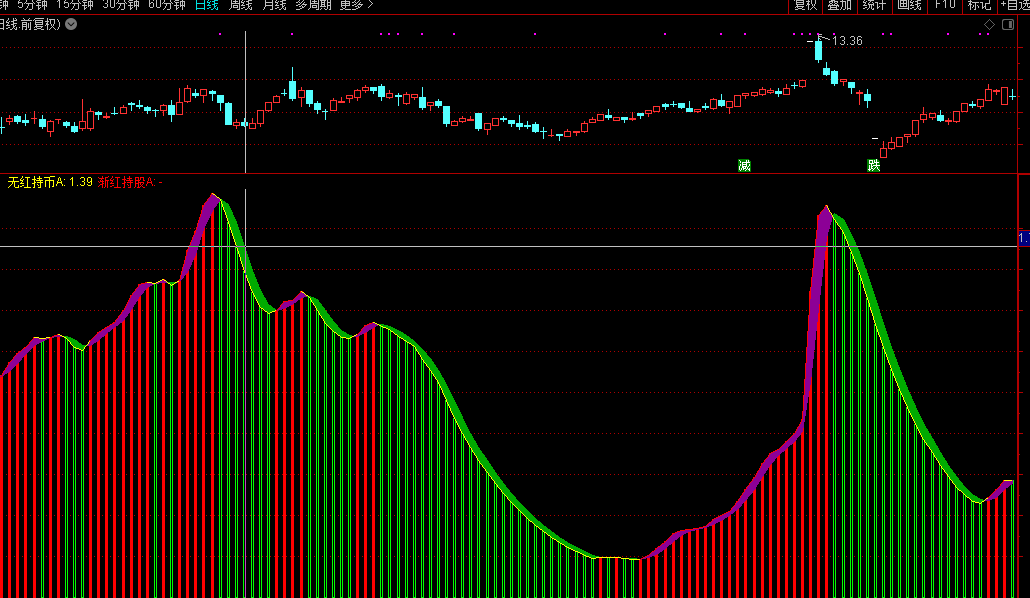Click the 统计 statistics button
The height and width of the screenshot is (598, 1030).
coord(874,5)
